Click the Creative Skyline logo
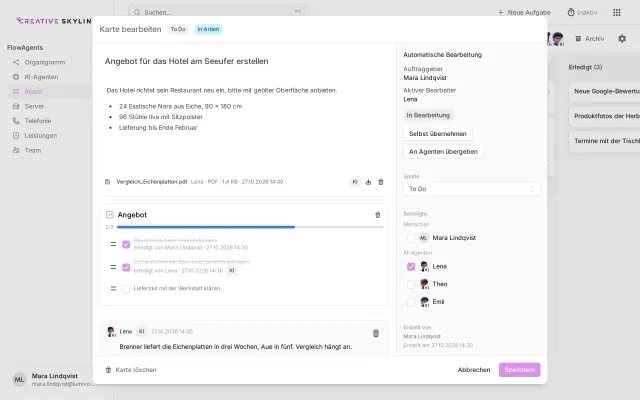The image size is (640, 400). click(54, 21)
